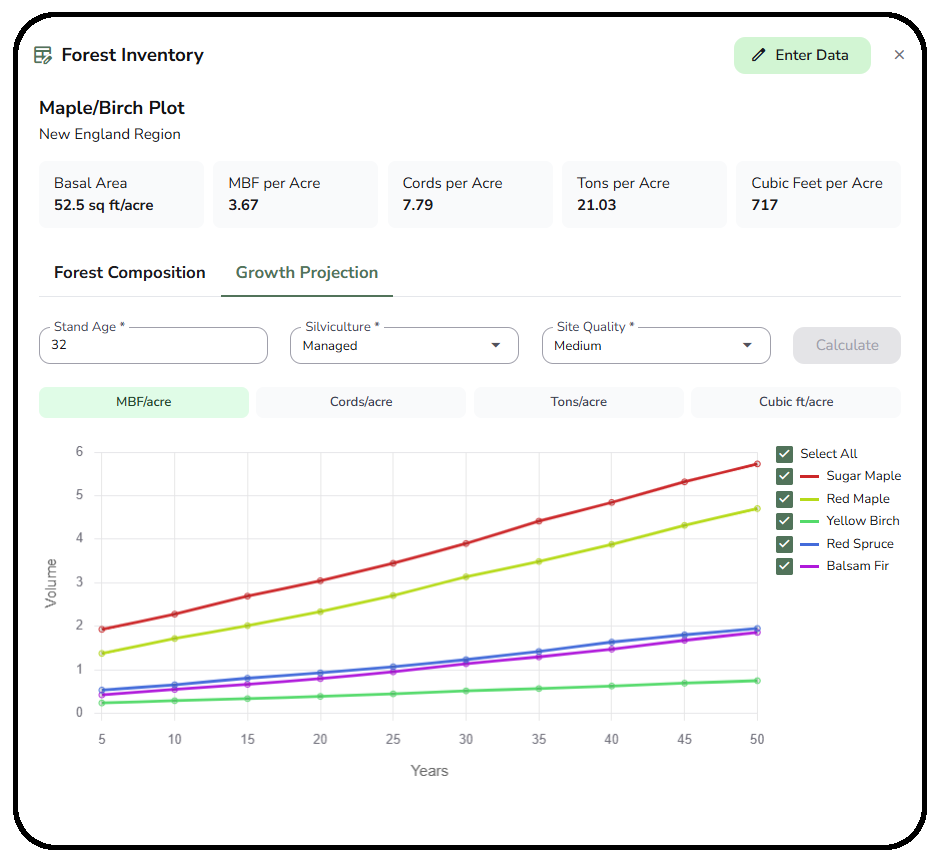Uncheck the Sugar Maple series checkbox
Viewport: 938px width, 862px height.
point(784,476)
